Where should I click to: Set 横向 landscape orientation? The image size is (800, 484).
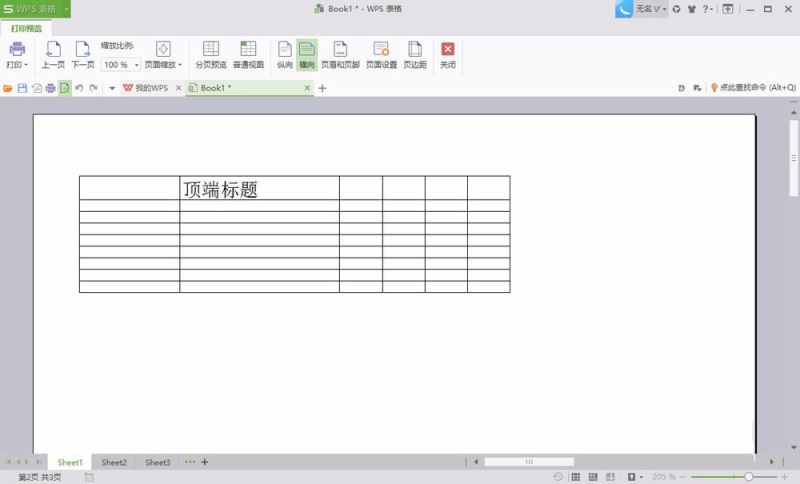[x=307, y=55]
